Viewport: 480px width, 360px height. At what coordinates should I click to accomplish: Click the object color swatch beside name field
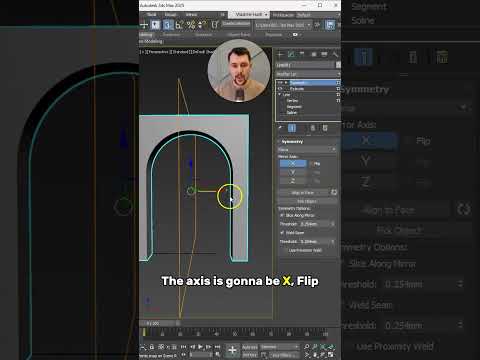(338, 65)
